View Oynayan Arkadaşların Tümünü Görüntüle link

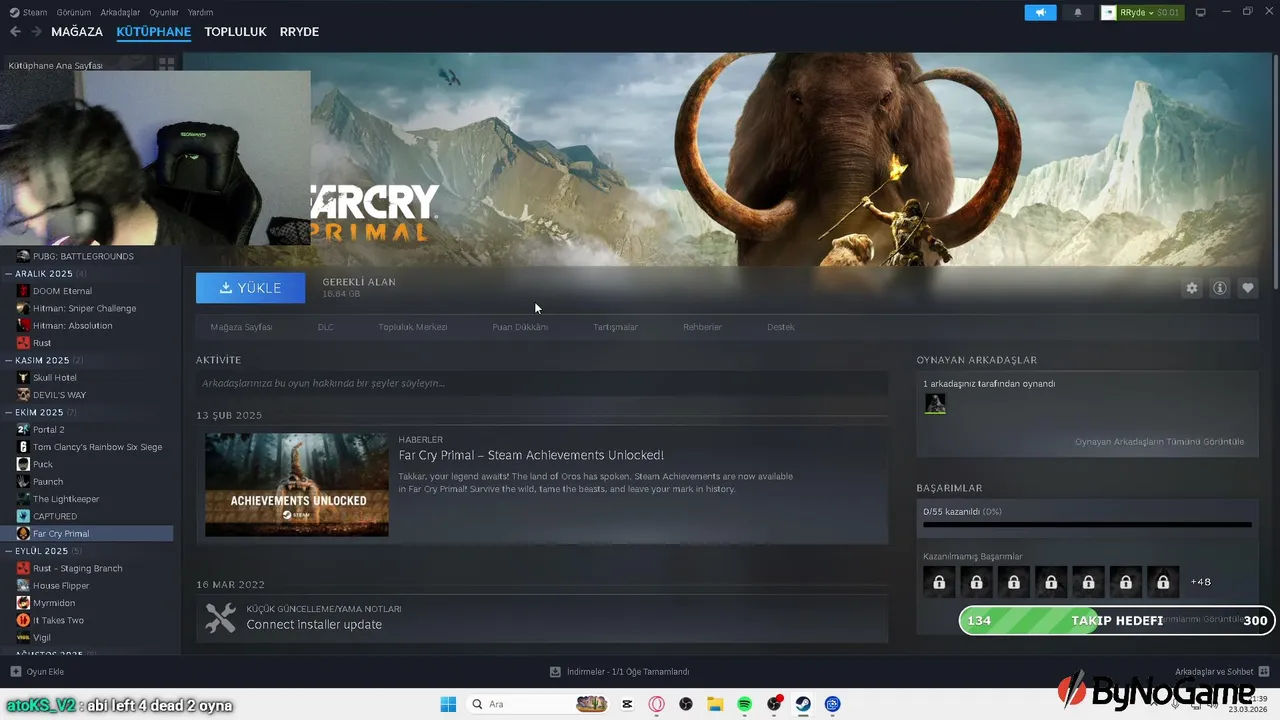tap(1160, 442)
